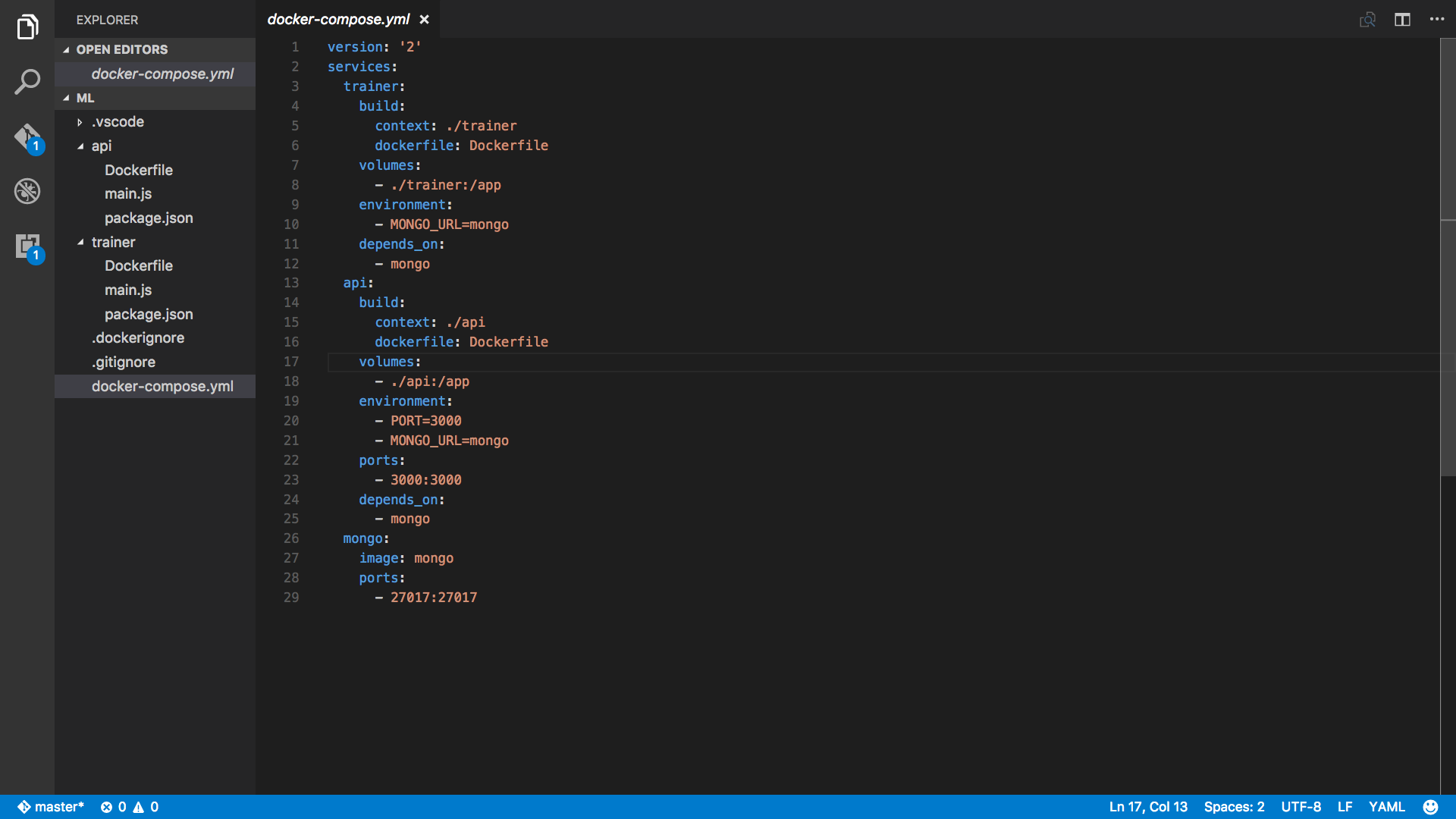The width and height of the screenshot is (1456, 819).
Task: Select trainer Dockerfile in sidebar
Action: click(138, 265)
